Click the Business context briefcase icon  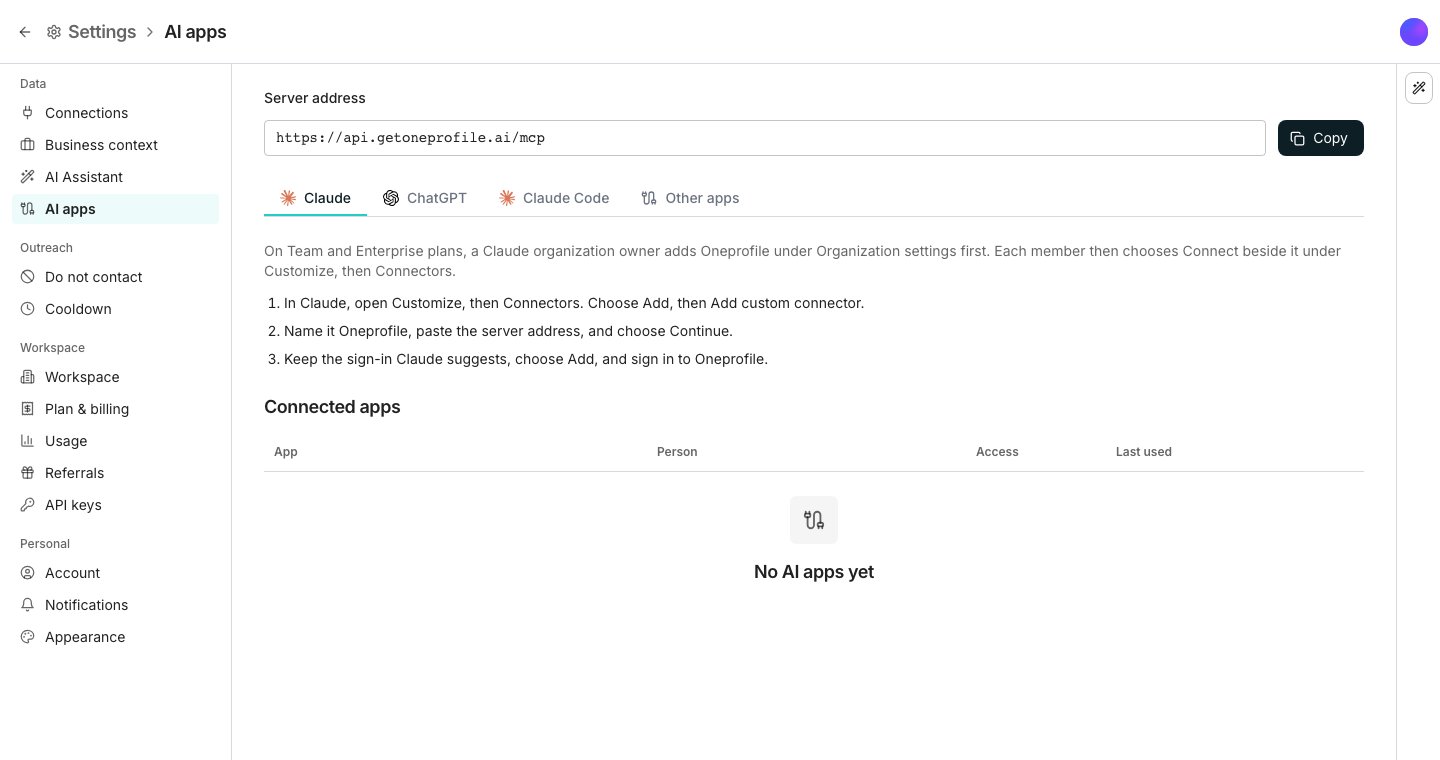[x=28, y=145]
